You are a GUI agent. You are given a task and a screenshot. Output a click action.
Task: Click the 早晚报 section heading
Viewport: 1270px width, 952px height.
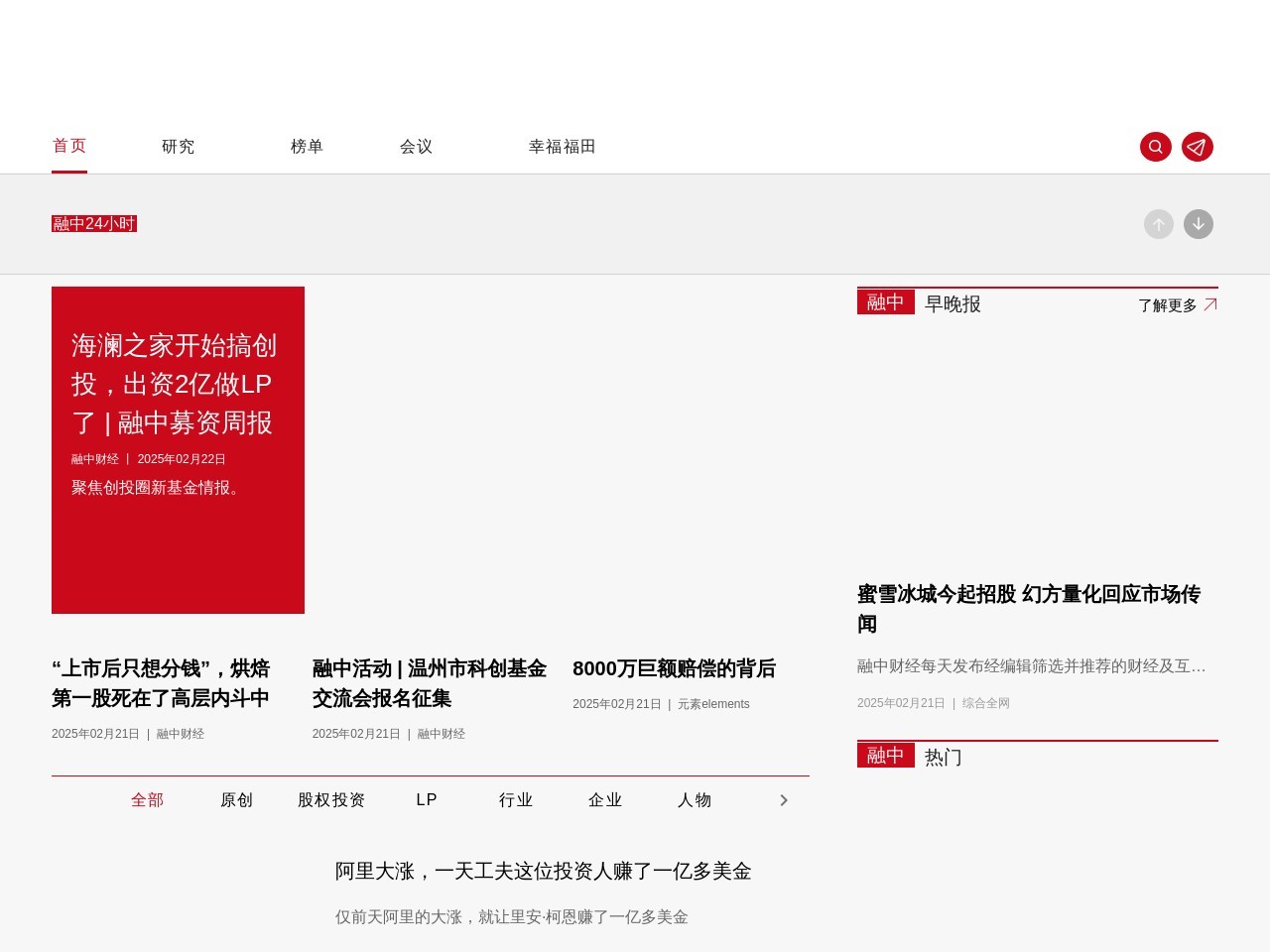click(952, 304)
